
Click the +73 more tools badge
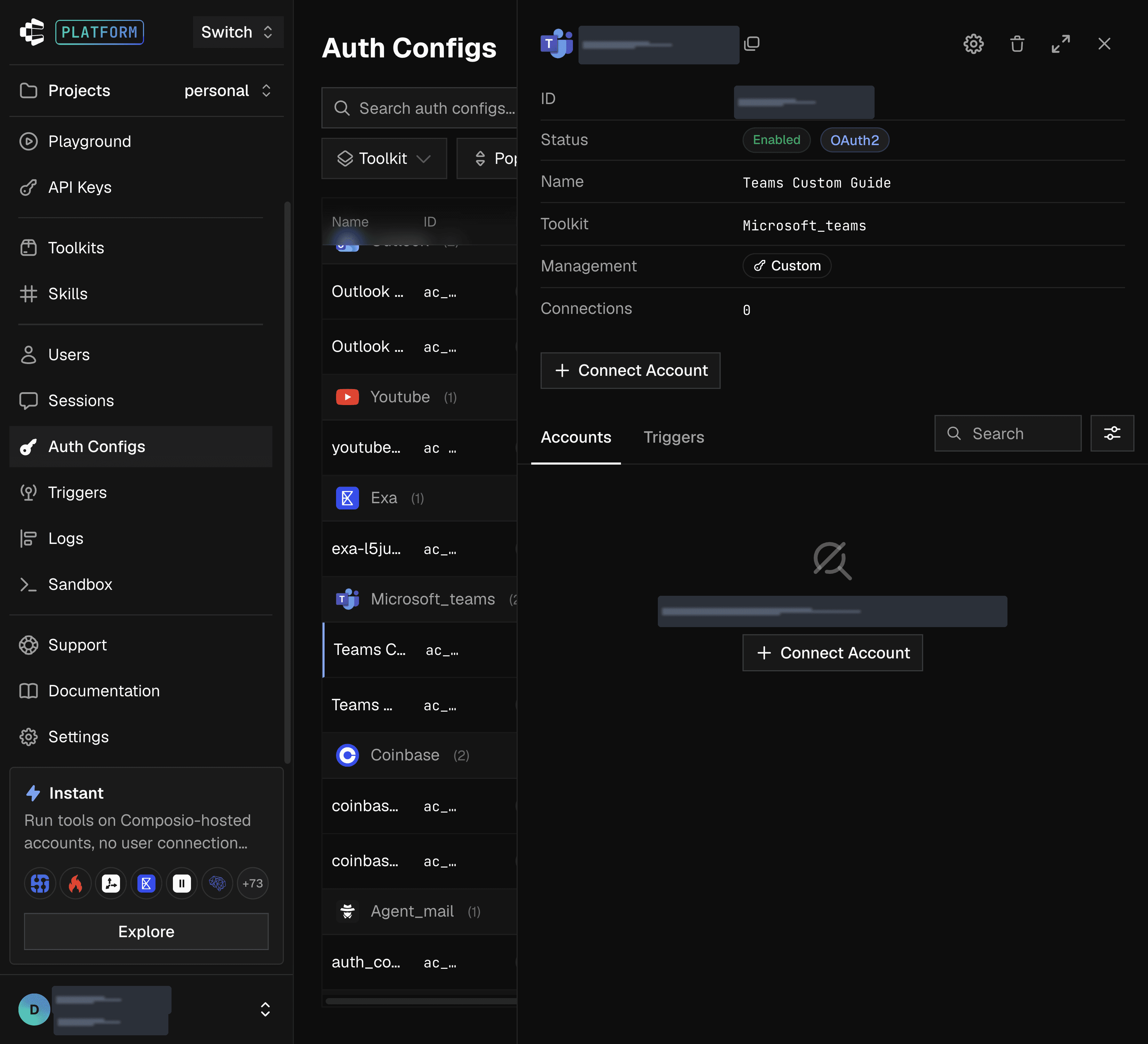[252, 883]
